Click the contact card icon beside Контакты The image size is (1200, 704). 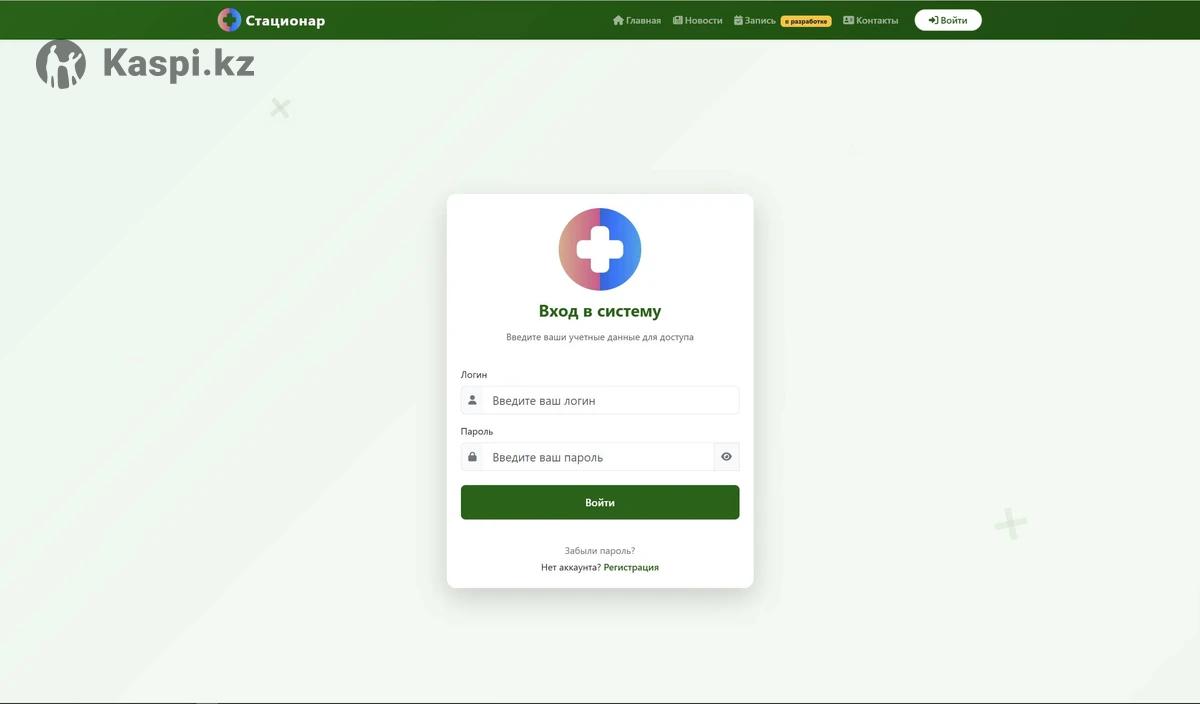coord(848,20)
